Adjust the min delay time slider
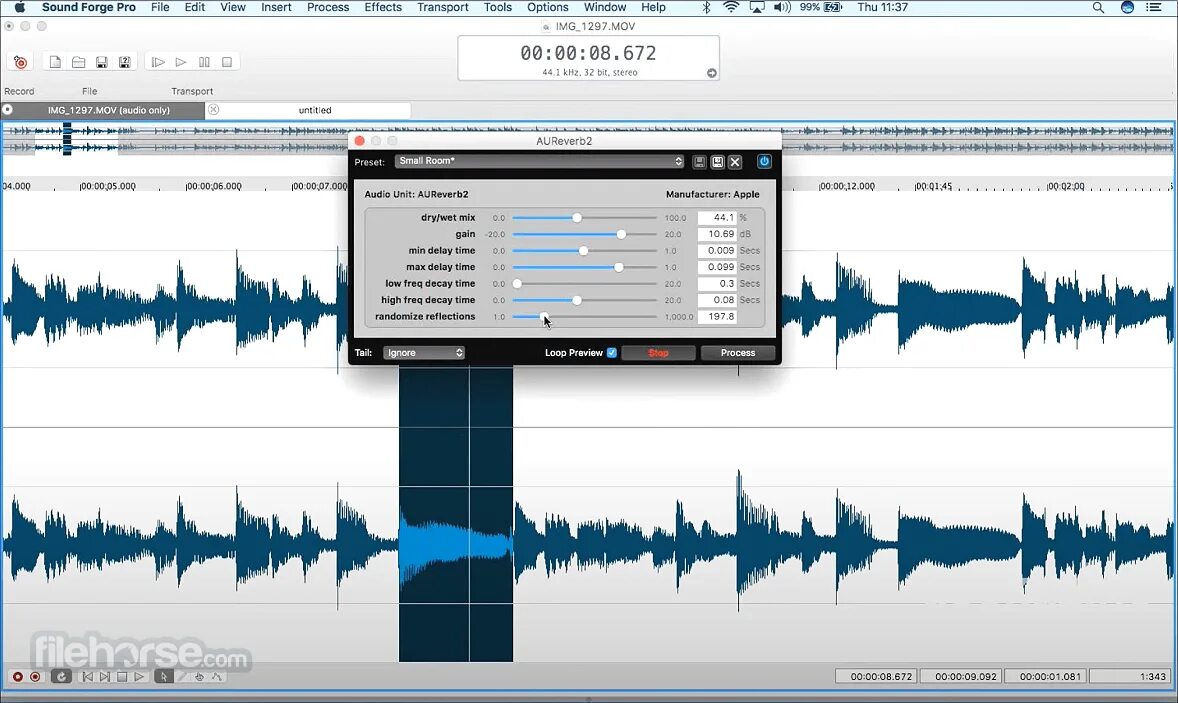The width and height of the screenshot is (1178, 703). [583, 251]
